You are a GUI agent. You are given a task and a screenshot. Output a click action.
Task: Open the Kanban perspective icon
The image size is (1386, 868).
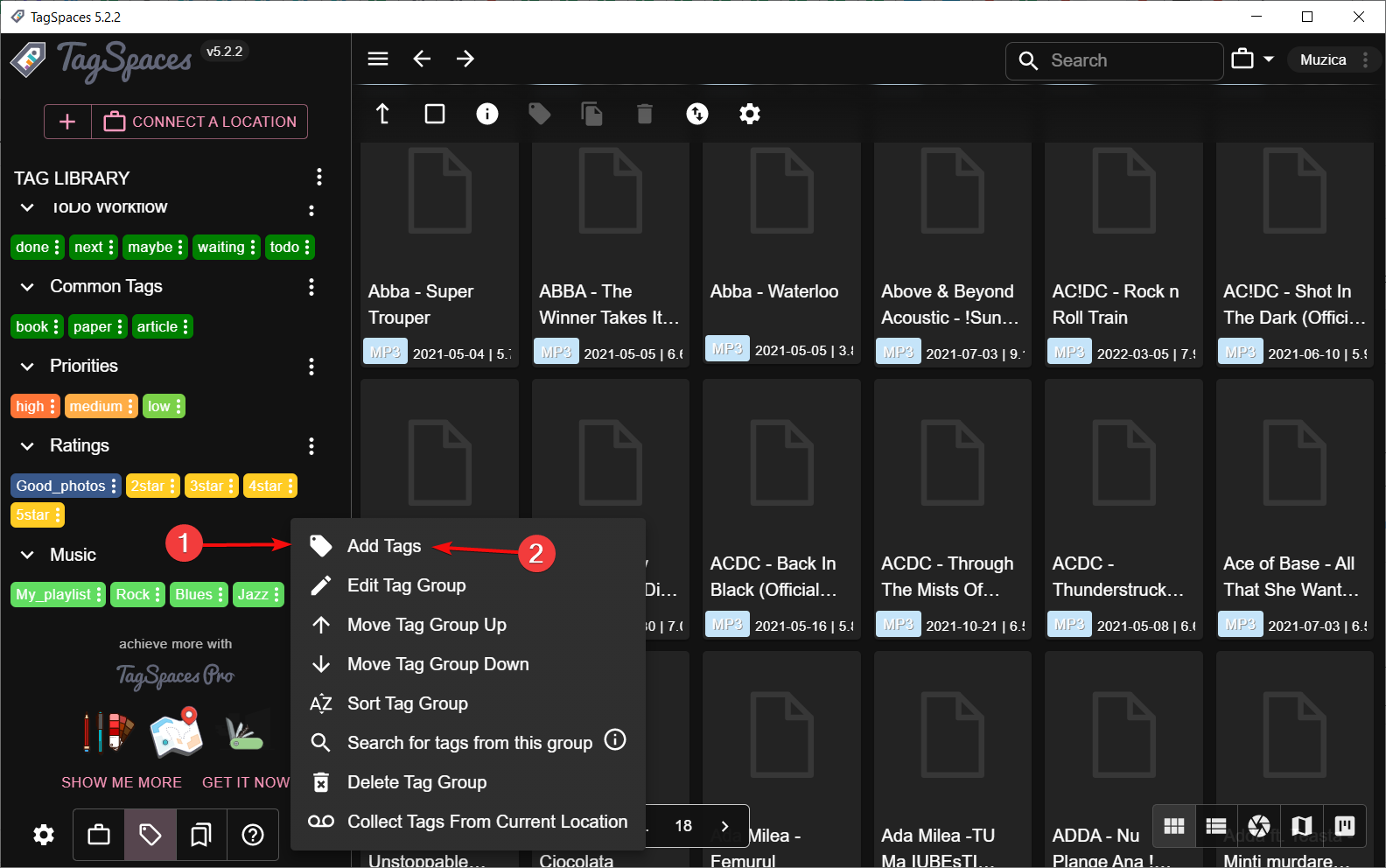pyautogui.click(x=1345, y=826)
